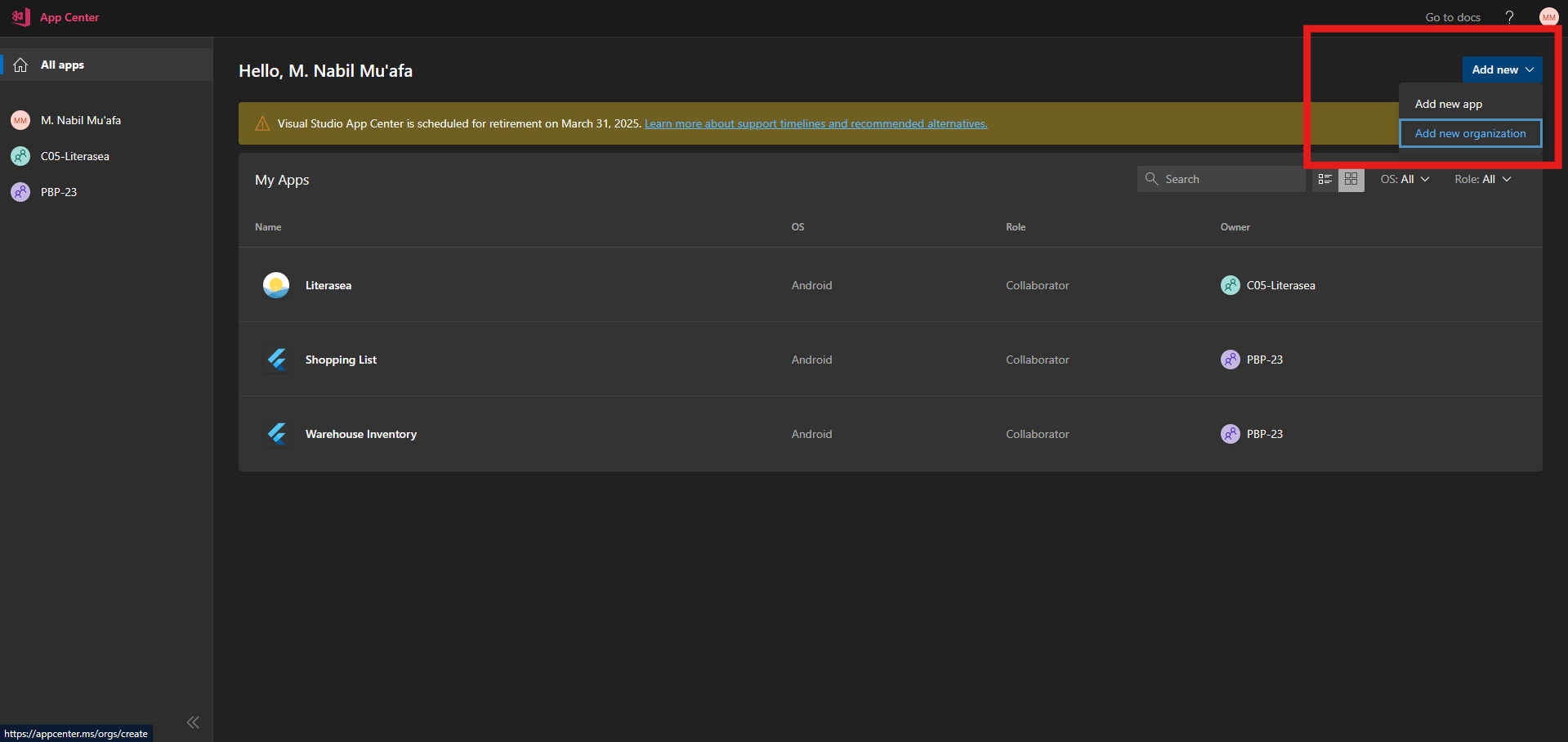Open Learn more about support timelines link
The width and height of the screenshot is (1568, 742).
coord(815,123)
